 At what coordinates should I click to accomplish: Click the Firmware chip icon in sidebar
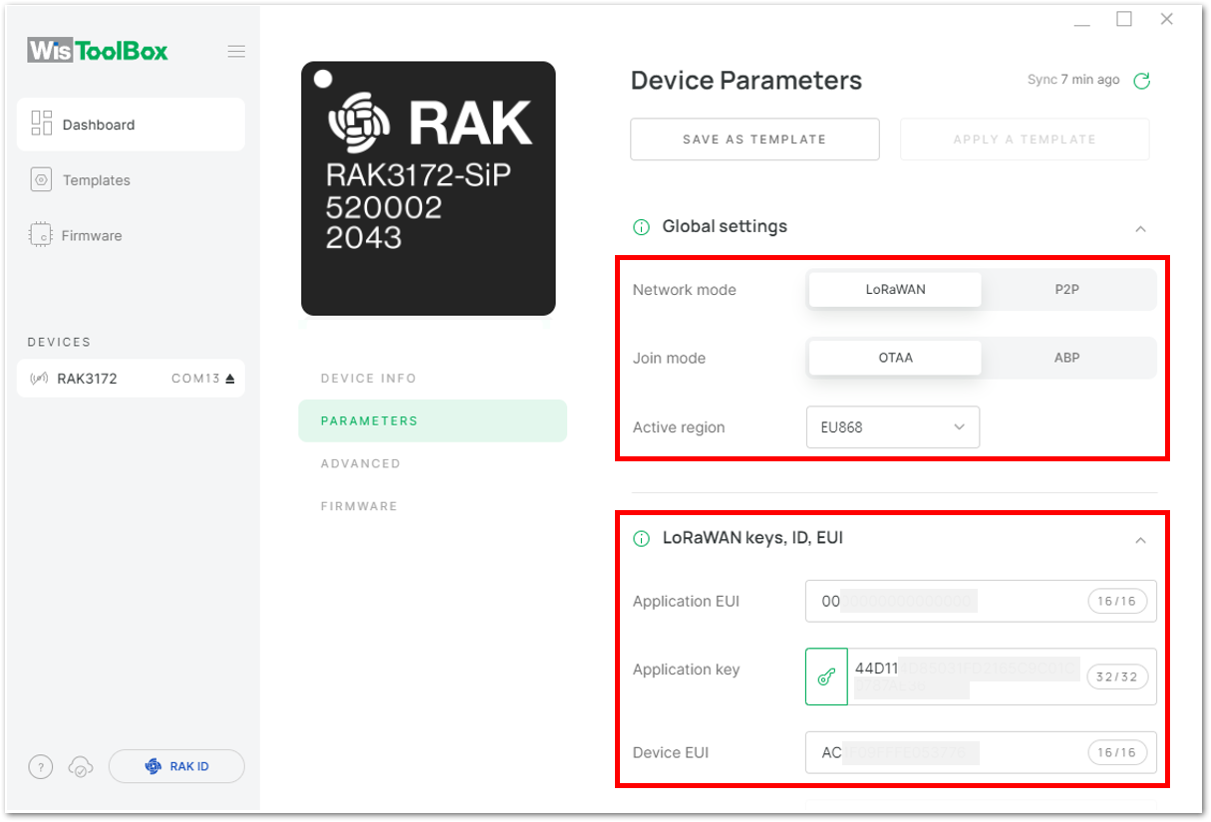click(41, 235)
